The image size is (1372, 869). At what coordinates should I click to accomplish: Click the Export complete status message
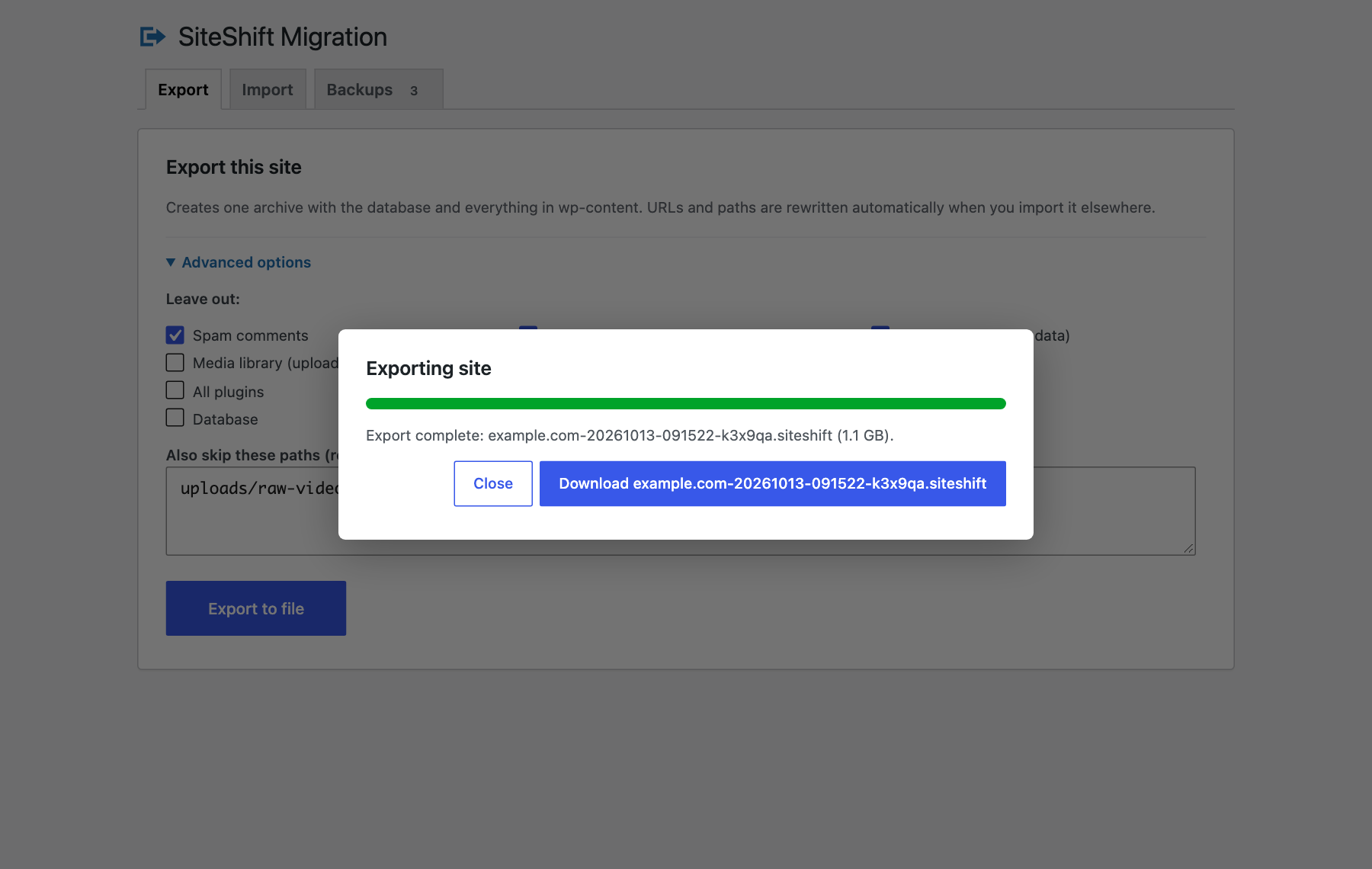coord(630,435)
